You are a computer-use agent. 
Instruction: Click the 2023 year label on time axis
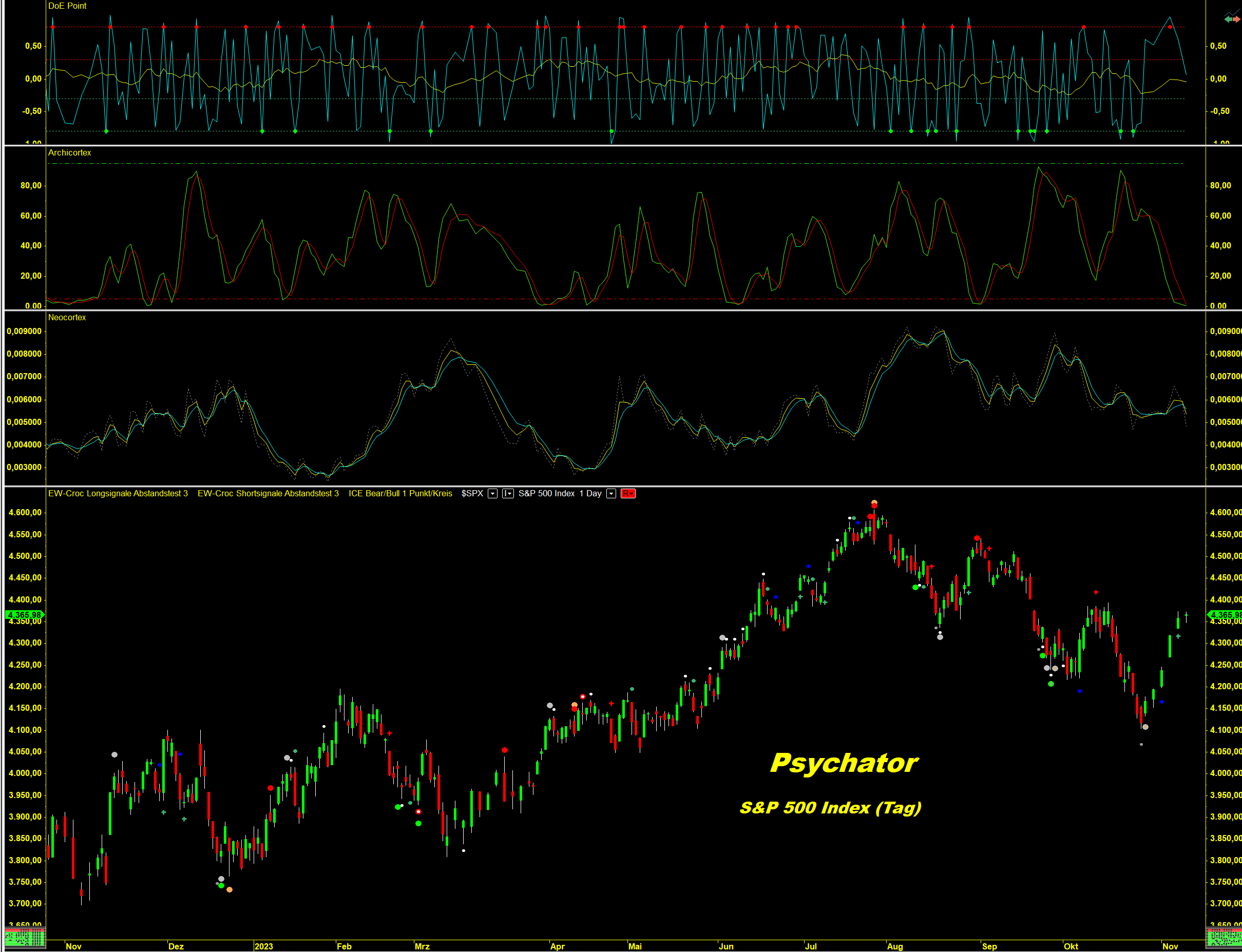pos(263,946)
